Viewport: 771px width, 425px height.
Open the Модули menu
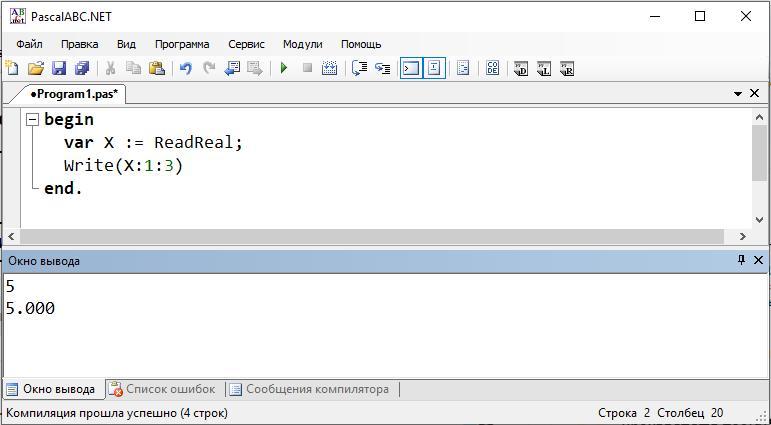[x=302, y=44]
